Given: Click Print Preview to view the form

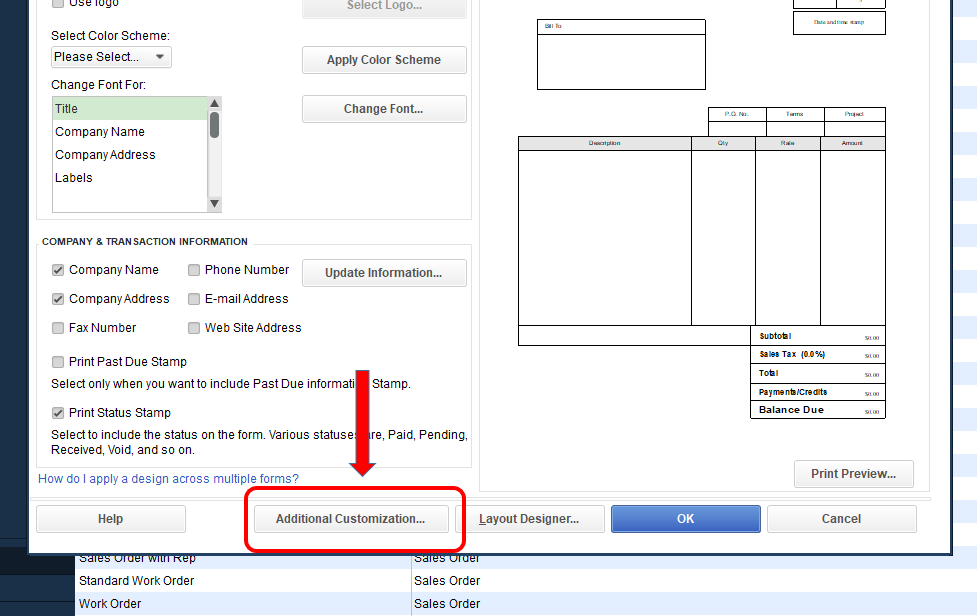Looking at the screenshot, I should [853, 474].
